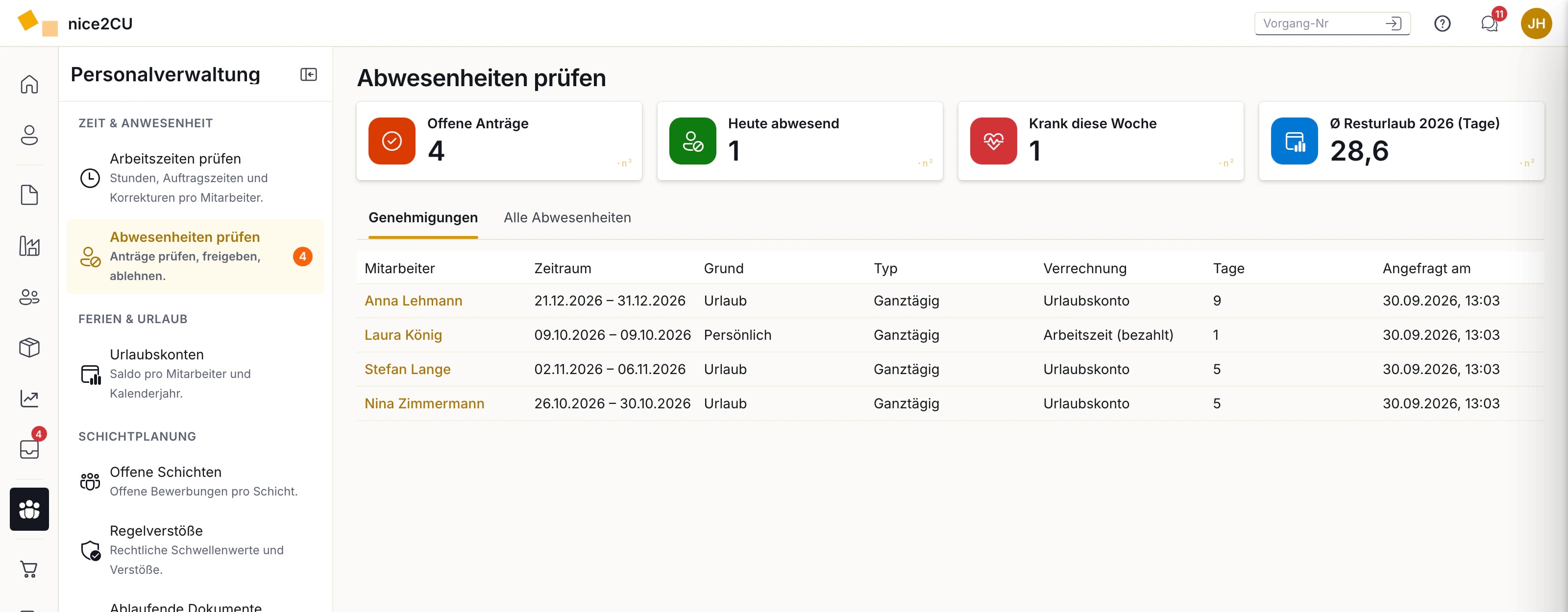Open the help question mark icon
Image resolution: width=1568 pixels, height=612 pixels.
tap(1442, 23)
